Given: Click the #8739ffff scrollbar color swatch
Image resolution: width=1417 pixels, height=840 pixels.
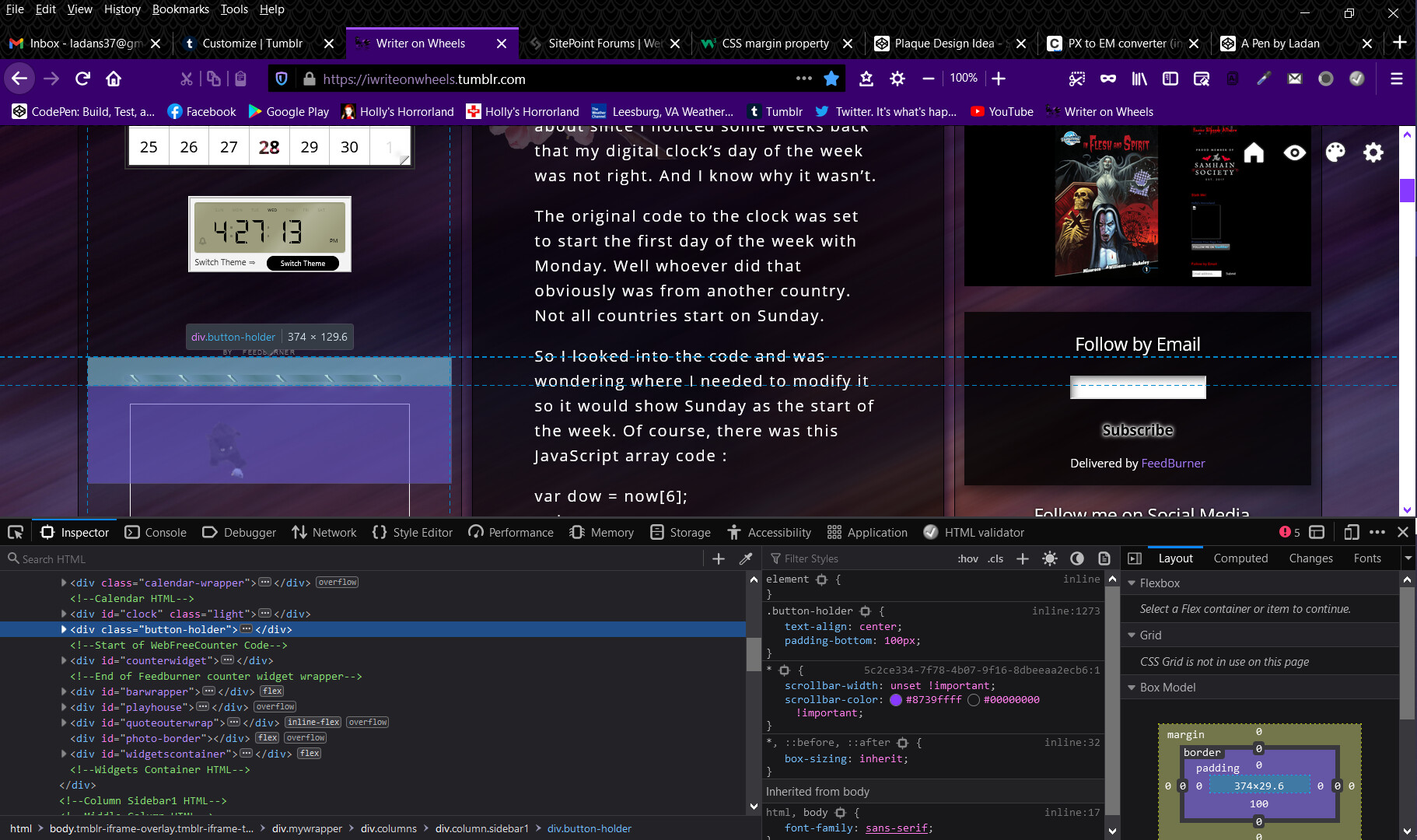Looking at the screenshot, I should click(896, 700).
